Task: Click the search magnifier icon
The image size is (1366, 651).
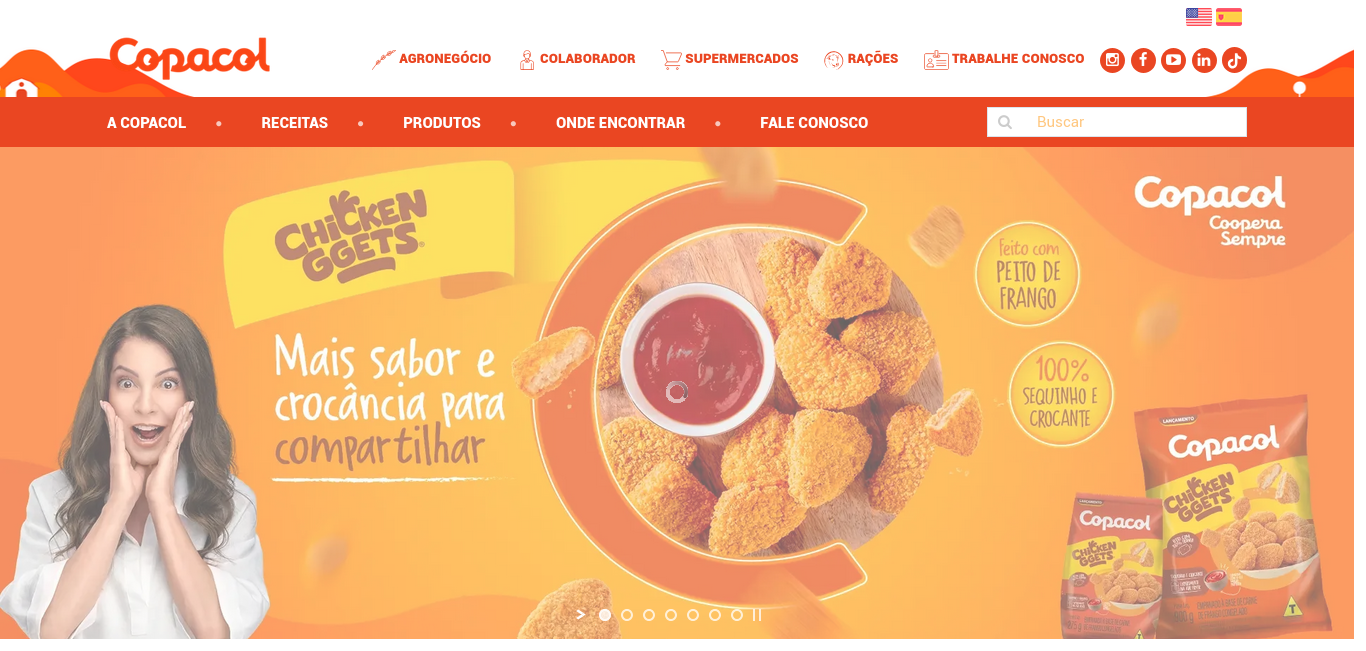Action: 1005,122
